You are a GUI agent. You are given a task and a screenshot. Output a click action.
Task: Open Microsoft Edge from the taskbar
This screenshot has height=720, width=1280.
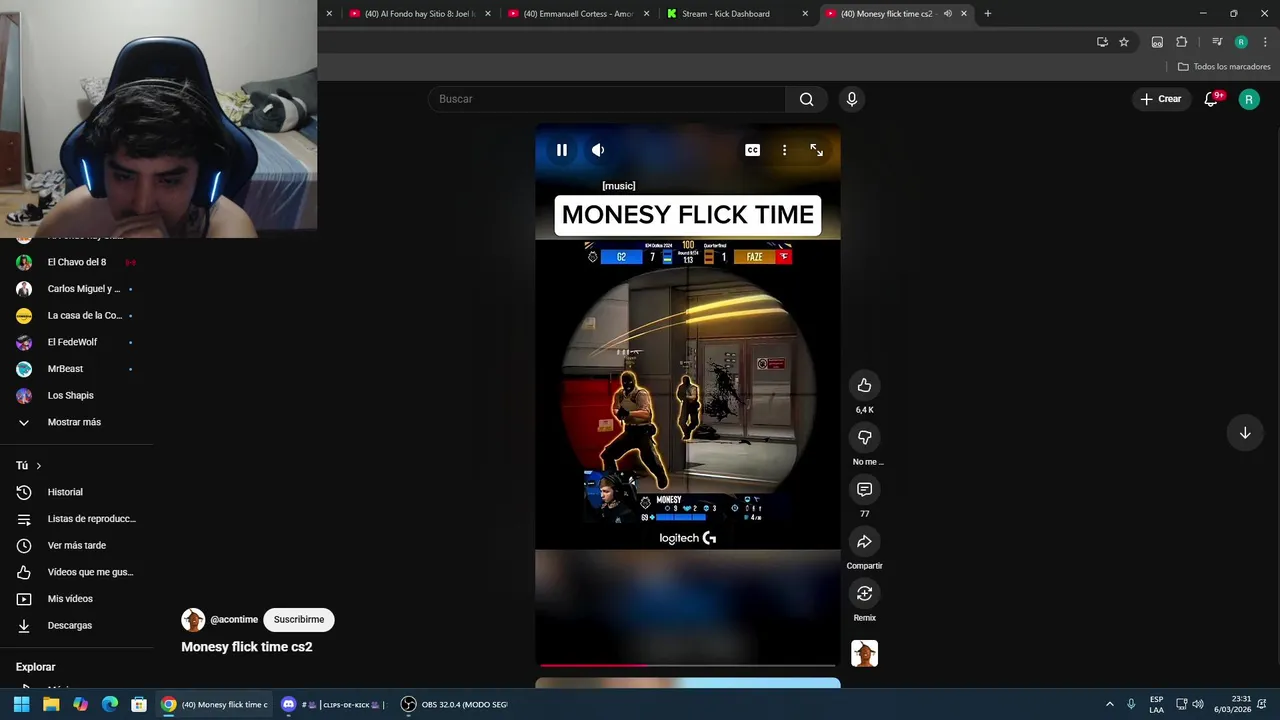[110, 705]
